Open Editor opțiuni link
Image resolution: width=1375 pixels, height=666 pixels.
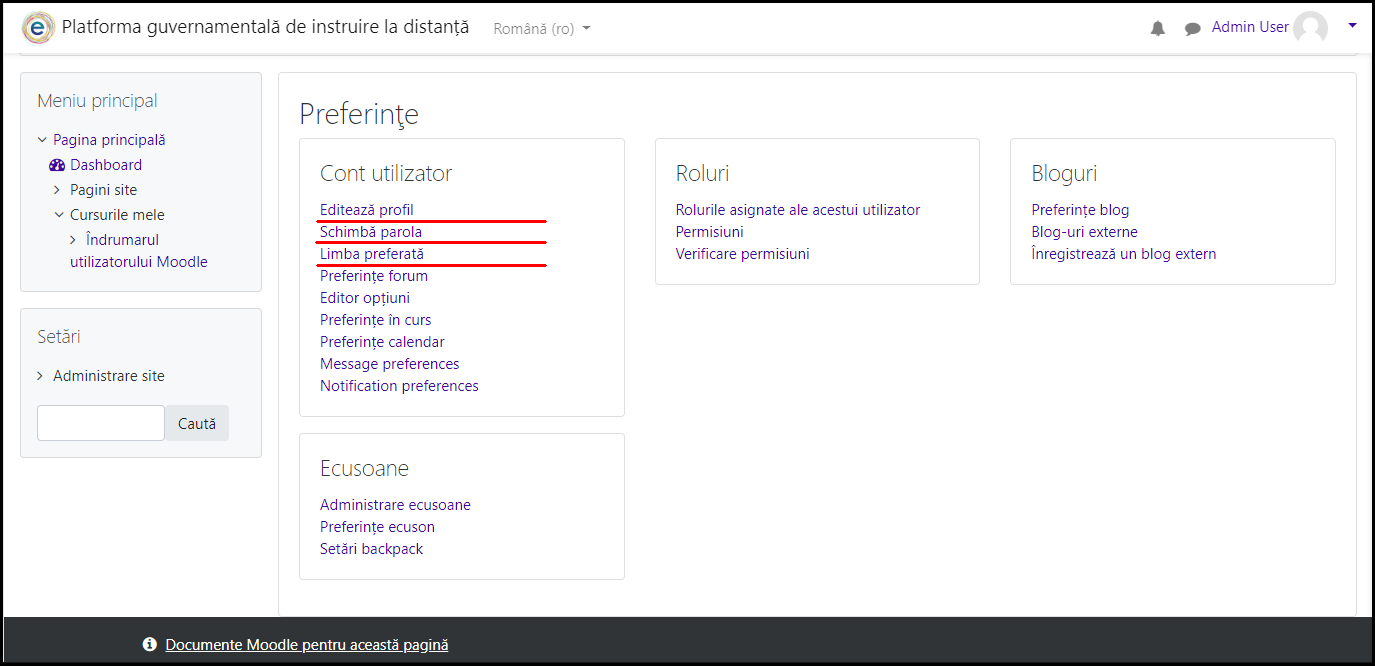(x=365, y=298)
